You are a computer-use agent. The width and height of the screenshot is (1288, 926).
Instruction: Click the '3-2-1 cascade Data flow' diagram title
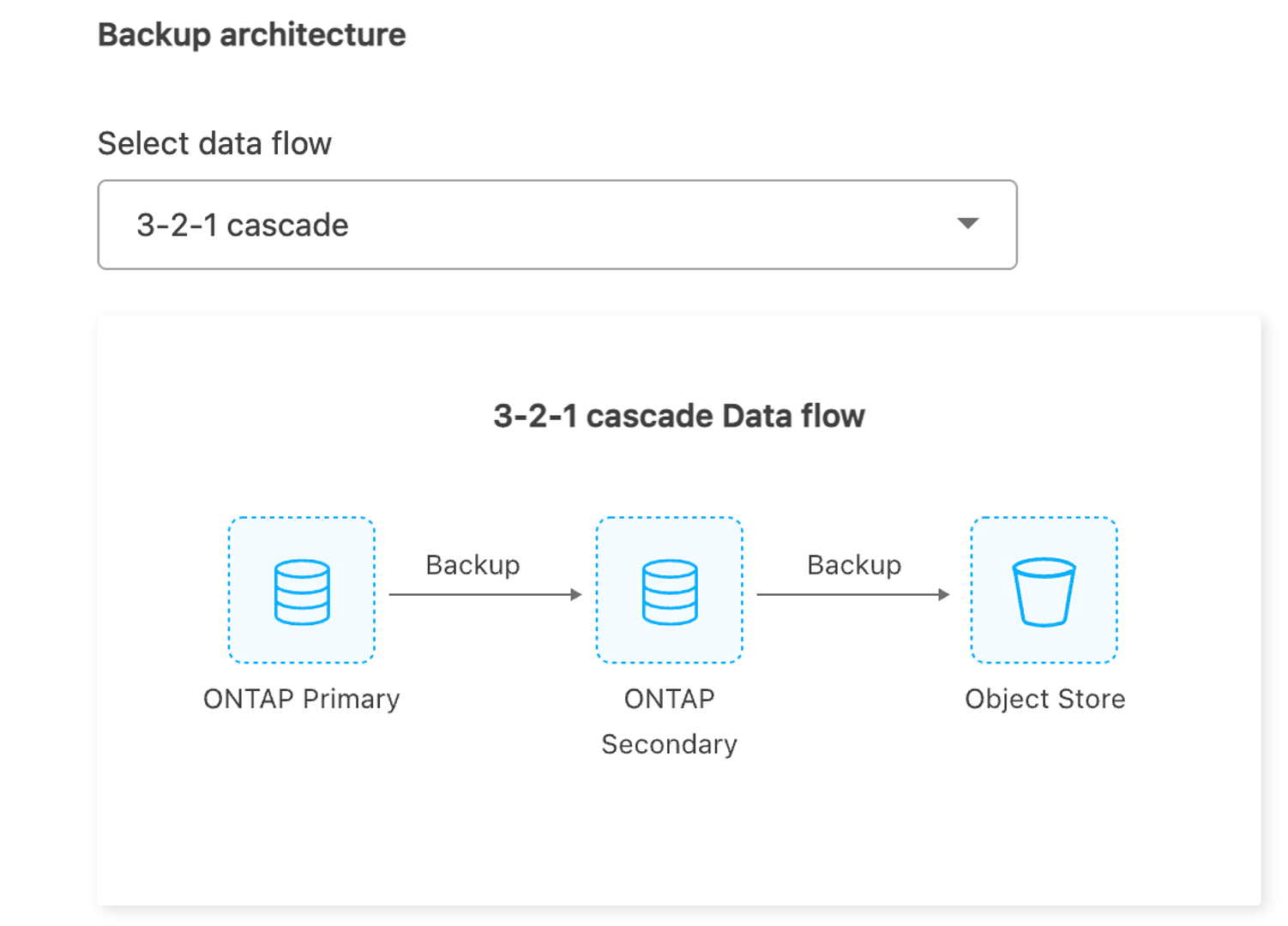[678, 416]
